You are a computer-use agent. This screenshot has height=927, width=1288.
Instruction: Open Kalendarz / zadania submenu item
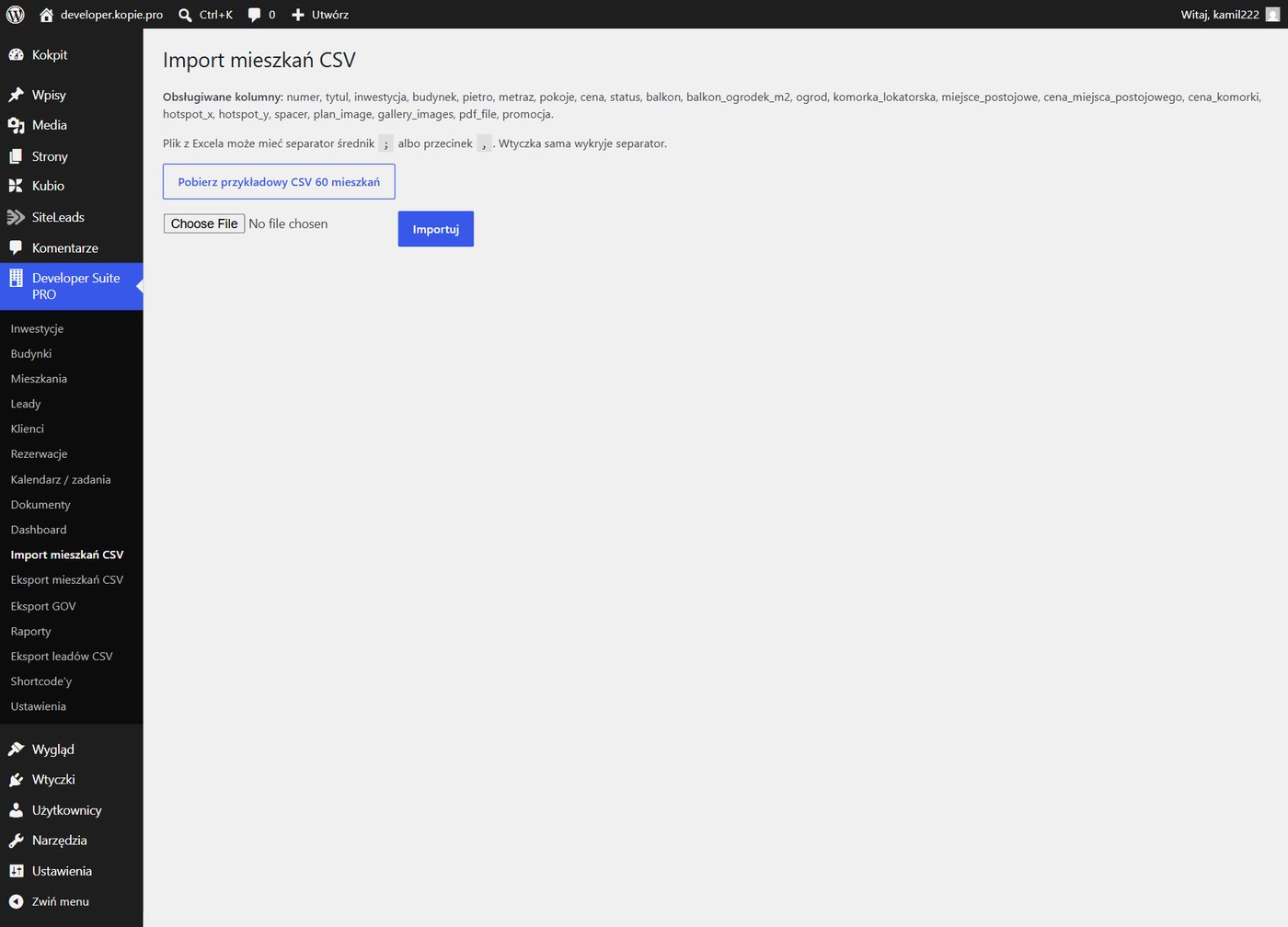tap(61, 480)
